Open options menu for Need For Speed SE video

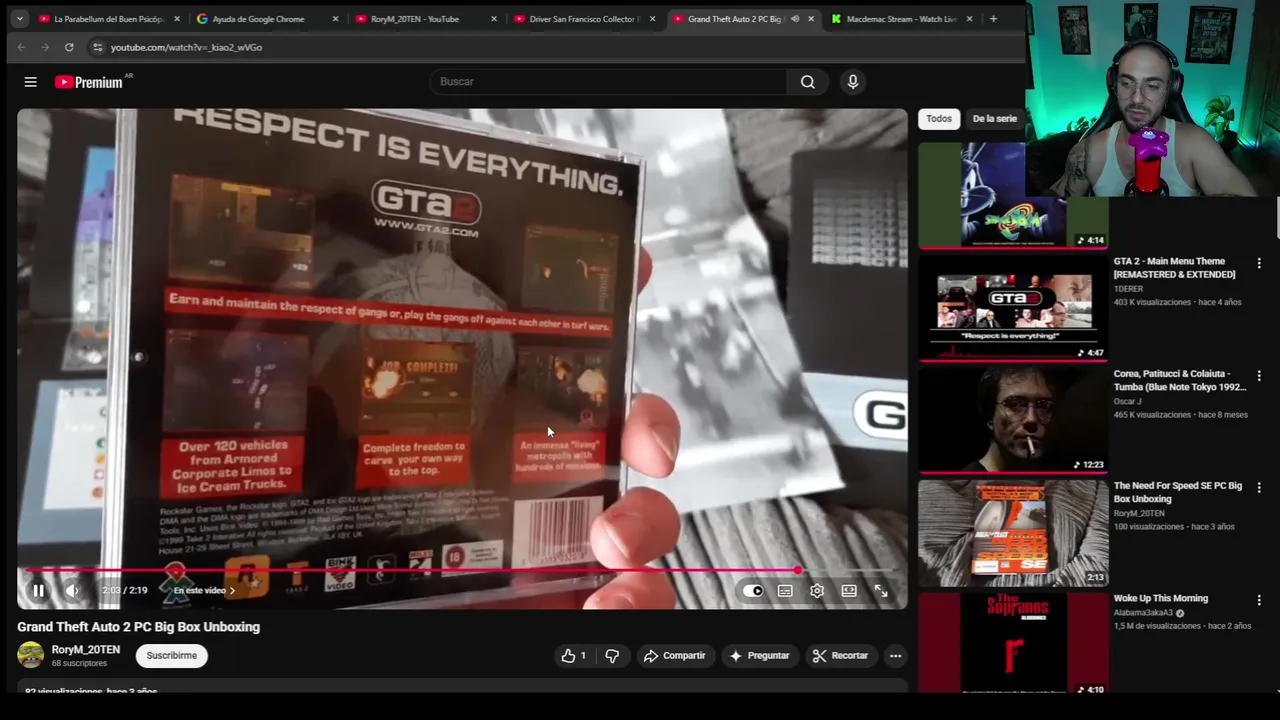point(1259,488)
